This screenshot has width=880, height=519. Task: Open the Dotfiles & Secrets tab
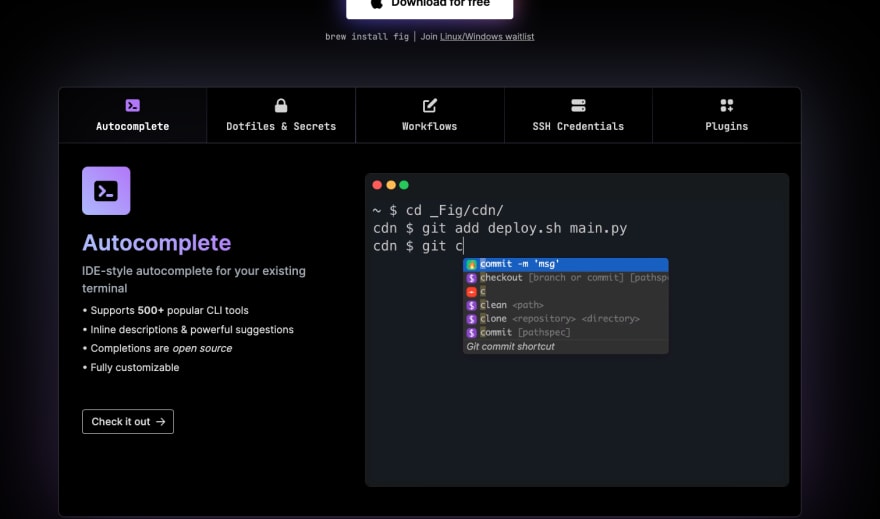coord(281,115)
